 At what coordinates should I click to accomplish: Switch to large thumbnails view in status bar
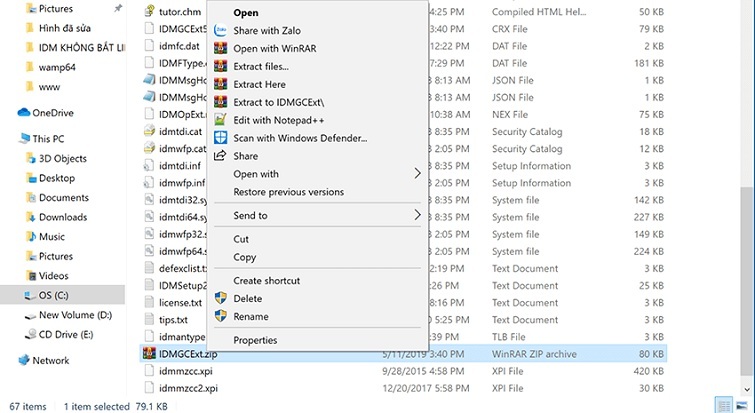point(741,405)
